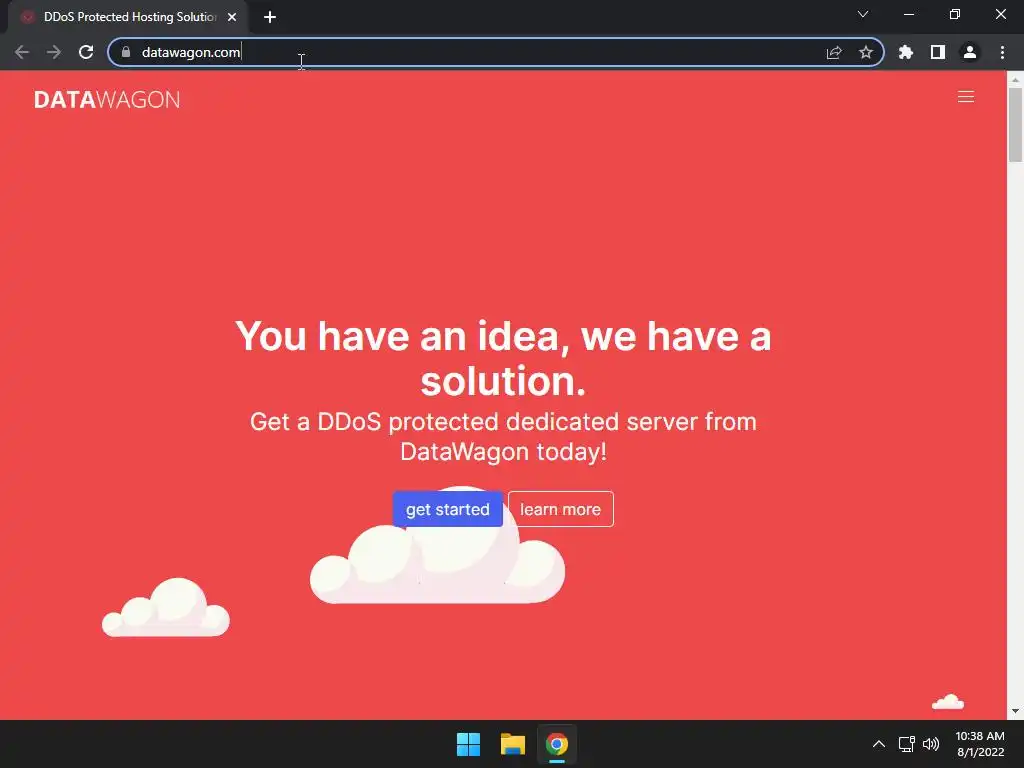1024x768 pixels.
Task: Show hidden system tray icons
Action: pyautogui.click(x=879, y=744)
